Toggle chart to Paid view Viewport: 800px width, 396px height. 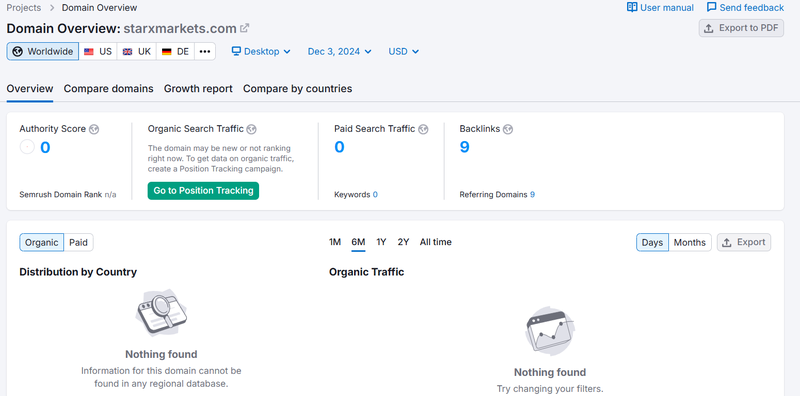(x=79, y=242)
